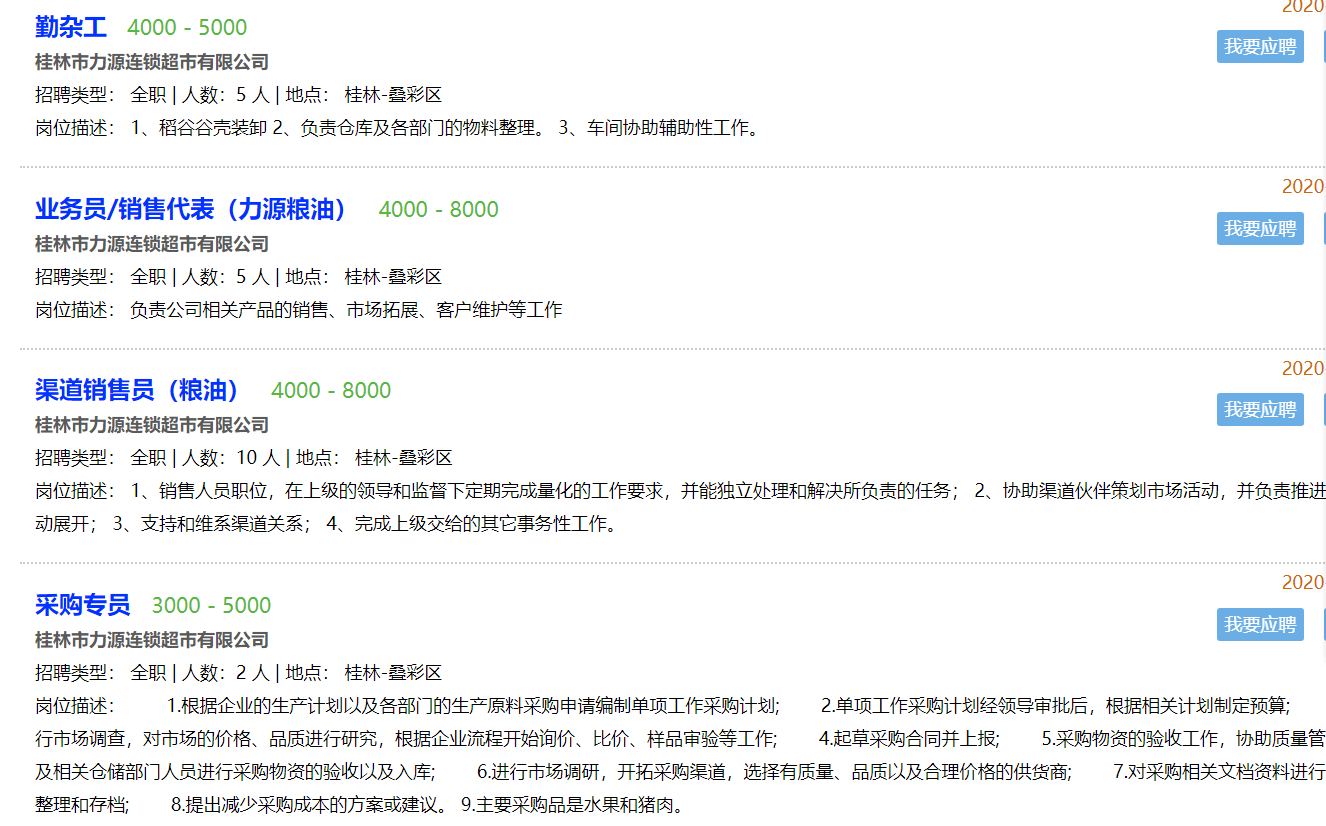Image resolution: width=1326 pixels, height=826 pixels.
Task: Select 业务员 description about 市场拓展、客户维护
Action: click(x=299, y=310)
